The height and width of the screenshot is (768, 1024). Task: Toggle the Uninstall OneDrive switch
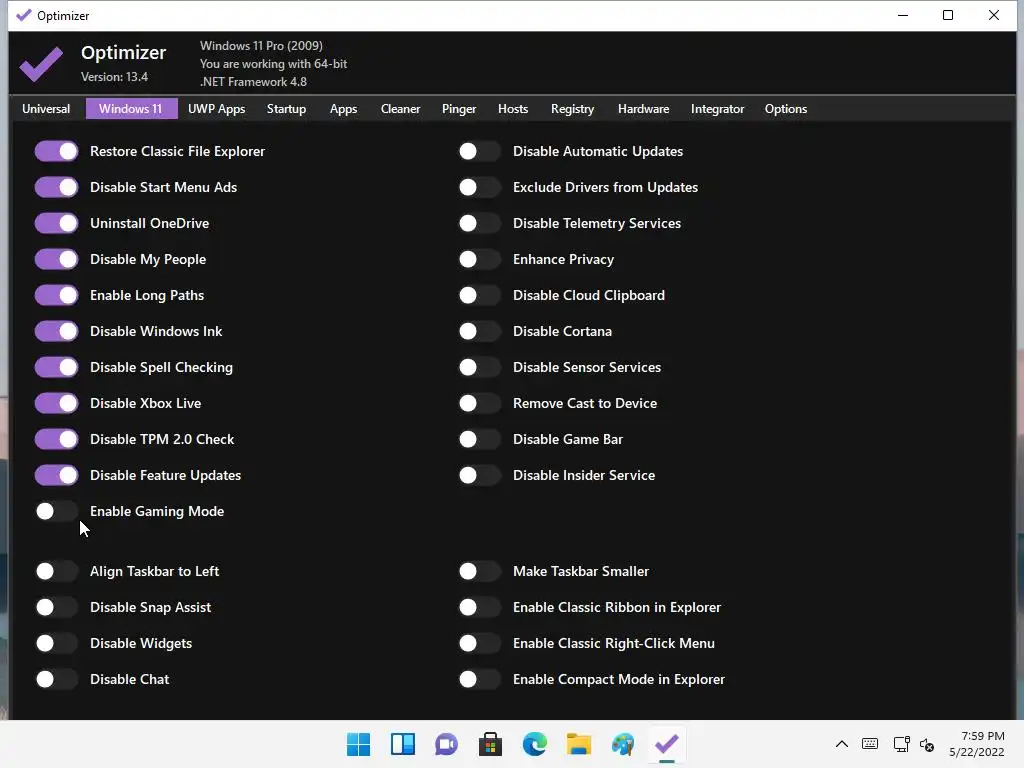[57, 223]
